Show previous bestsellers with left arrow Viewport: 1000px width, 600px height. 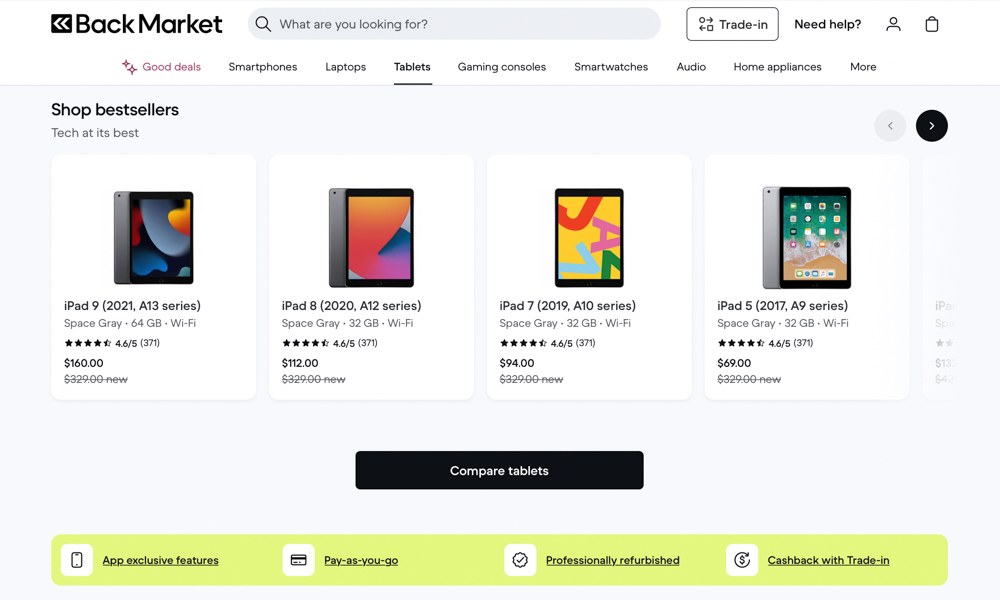pos(890,126)
